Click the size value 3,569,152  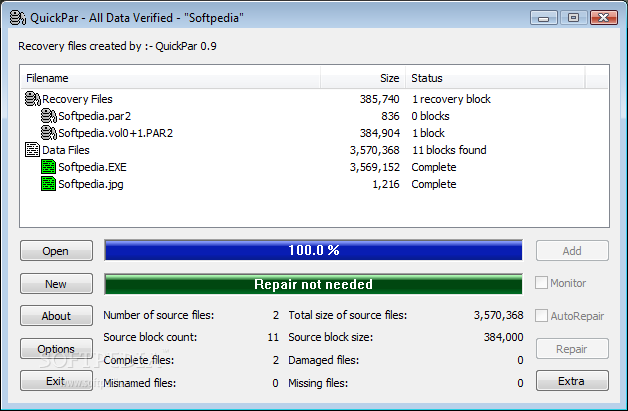374,167
